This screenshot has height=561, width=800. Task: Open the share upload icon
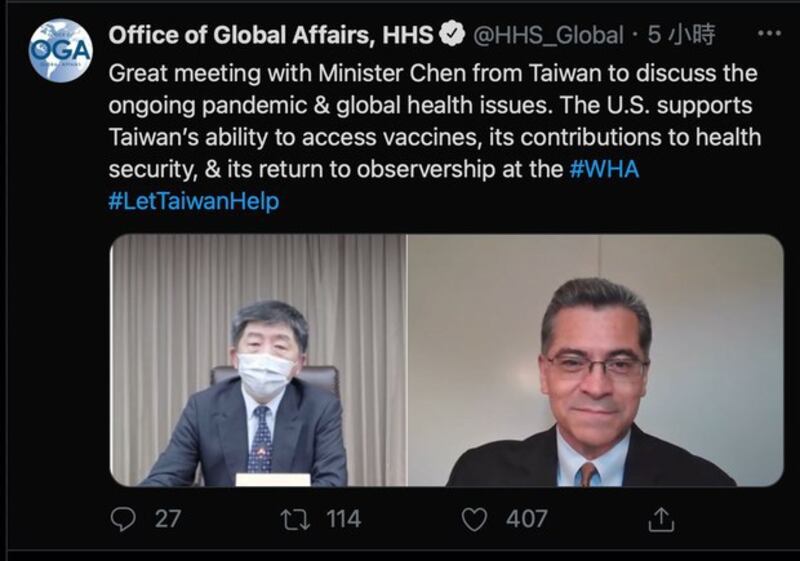(661, 520)
